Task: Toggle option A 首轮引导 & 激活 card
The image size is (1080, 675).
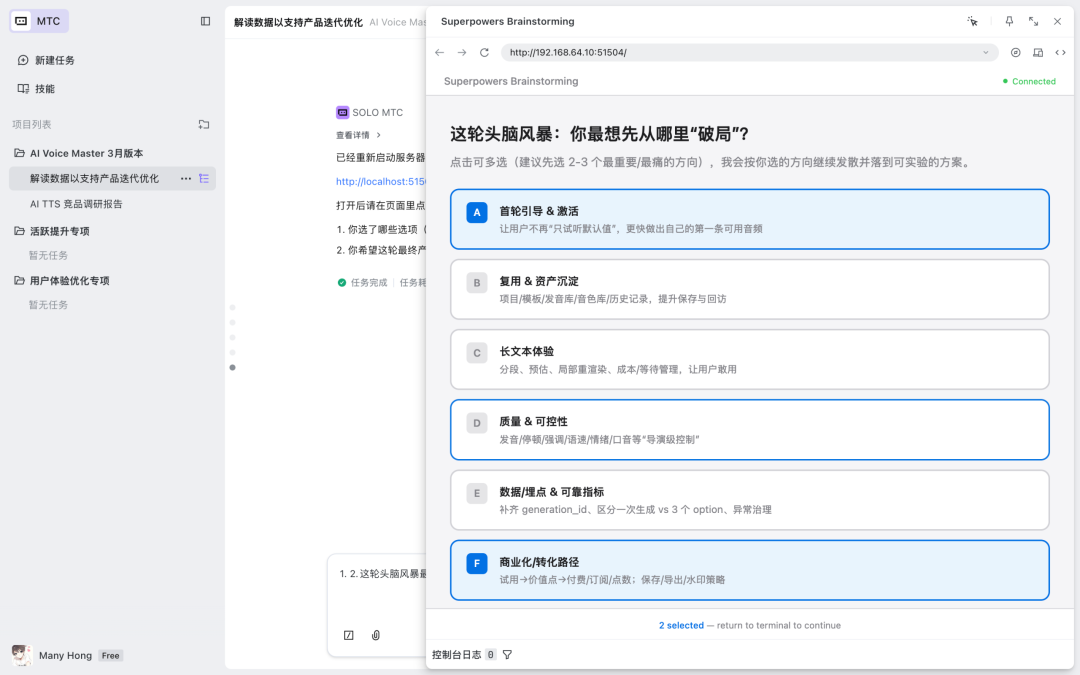Action: click(749, 219)
